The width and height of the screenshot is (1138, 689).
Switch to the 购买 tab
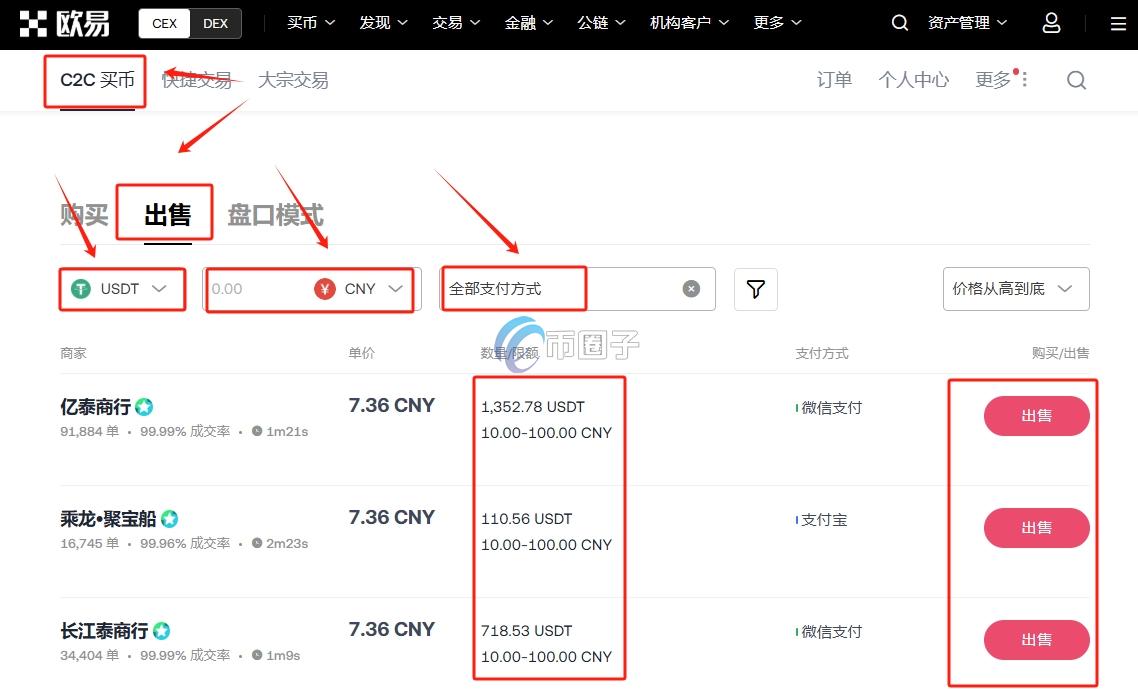[84, 213]
